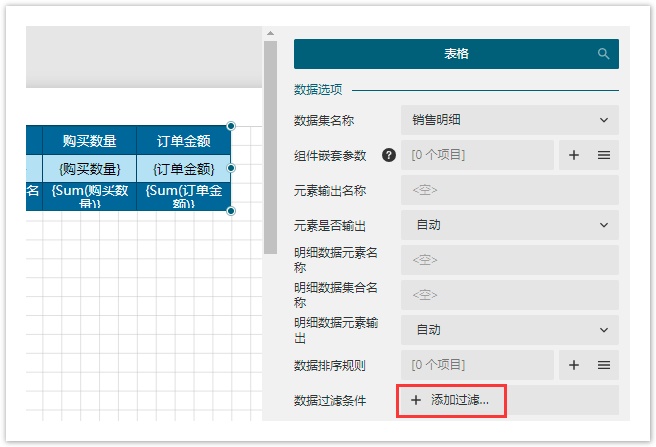Image resolution: width=656 pixels, height=447 pixels.
Task: Click the vertical scrollbar thumb in designer
Action: pos(270,147)
